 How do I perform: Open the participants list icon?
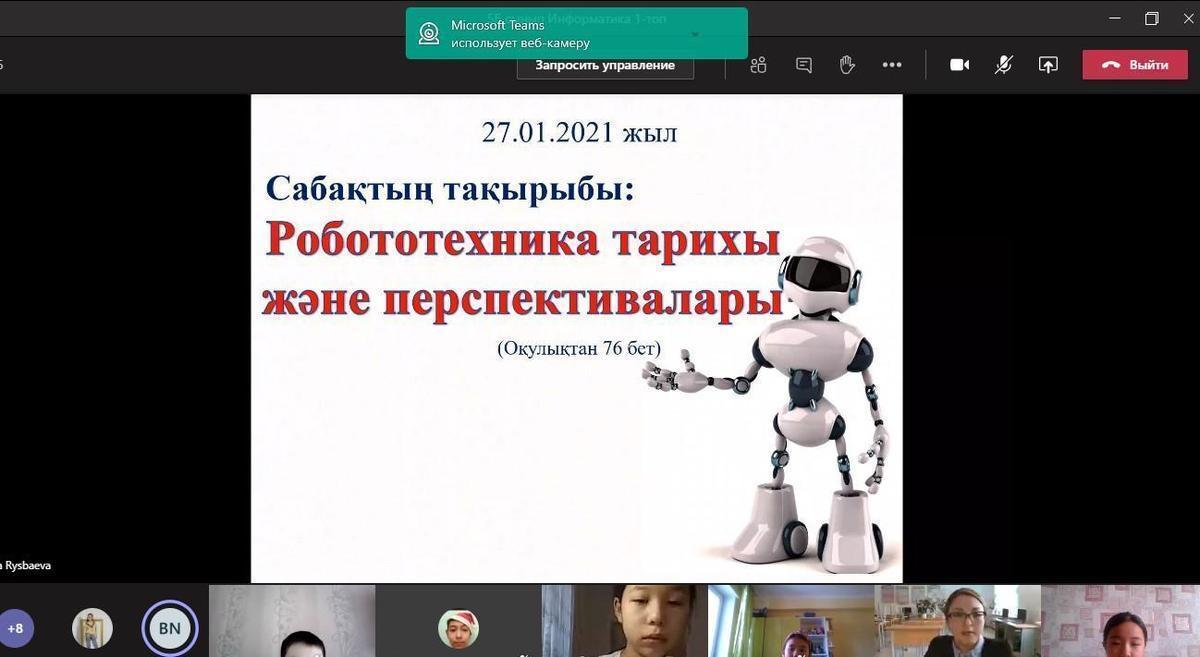click(758, 65)
